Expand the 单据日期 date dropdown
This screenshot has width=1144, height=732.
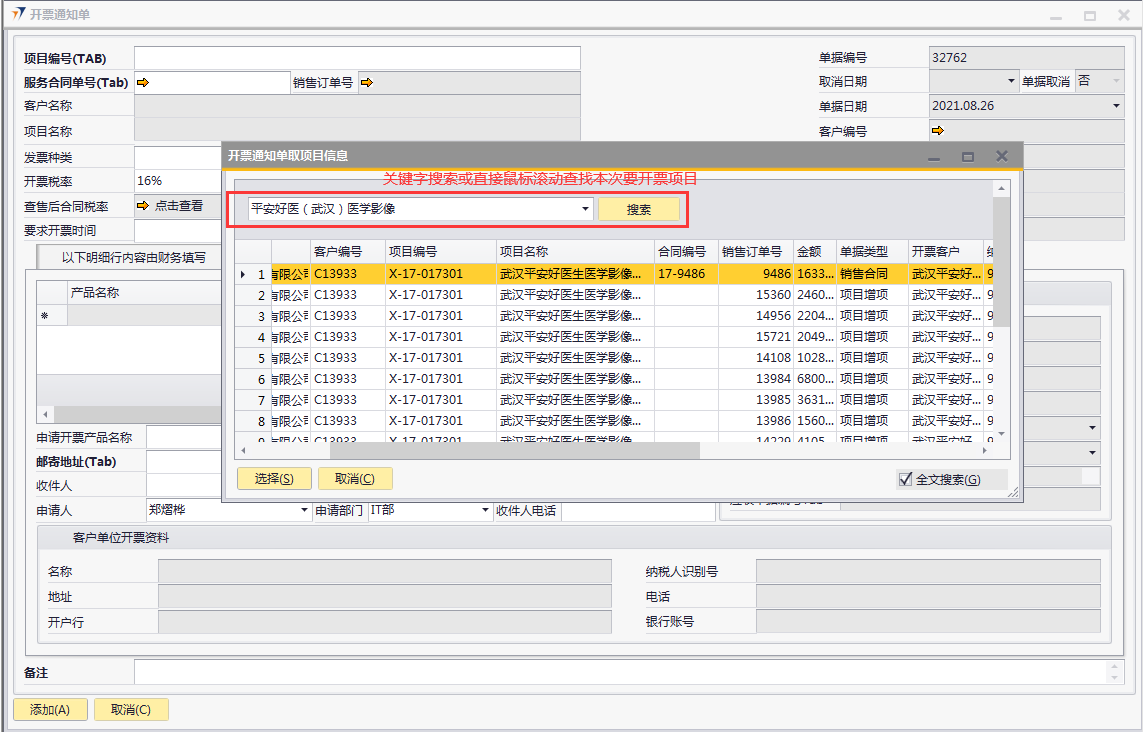point(1116,106)
